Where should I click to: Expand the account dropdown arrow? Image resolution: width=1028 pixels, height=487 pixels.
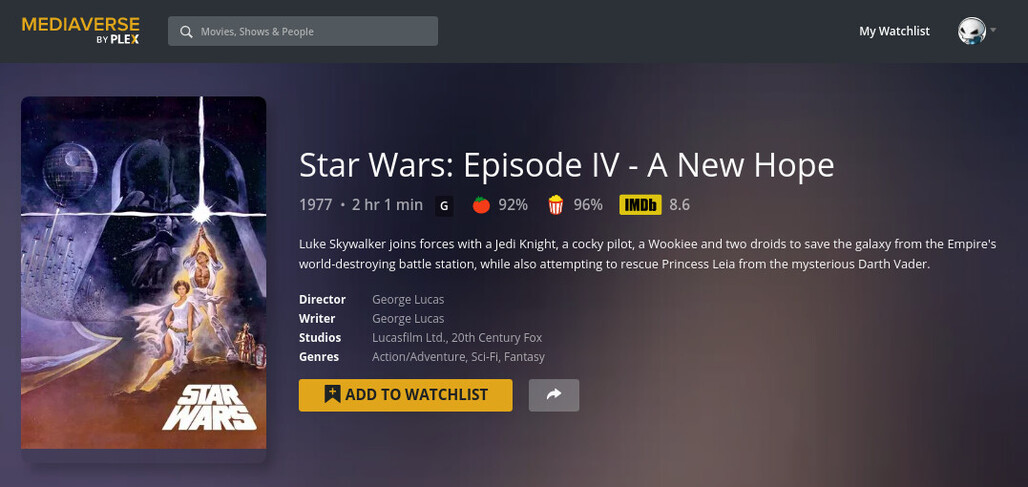point(993,30)
